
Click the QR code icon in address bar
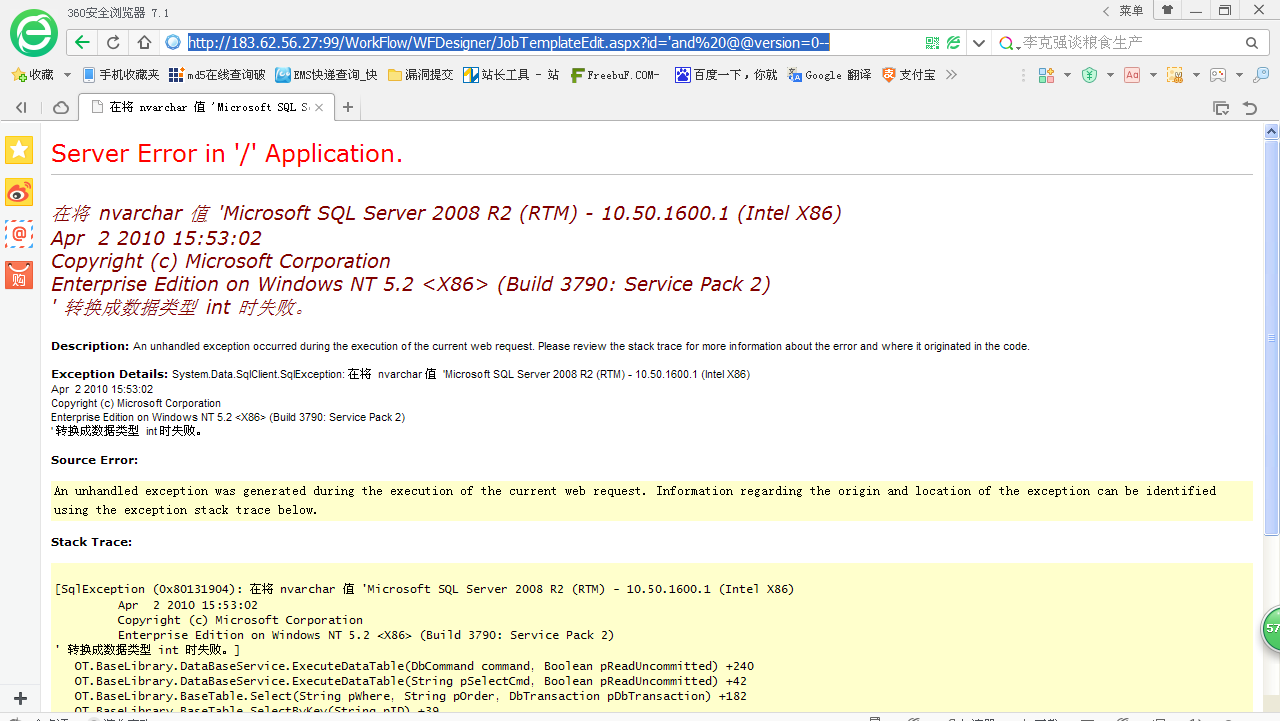(x=932, y=43)
